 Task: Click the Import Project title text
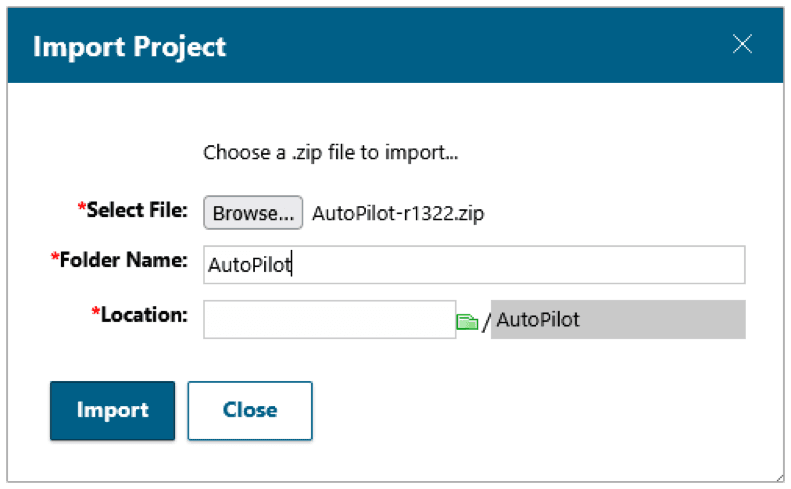click(x=130, y=46)
